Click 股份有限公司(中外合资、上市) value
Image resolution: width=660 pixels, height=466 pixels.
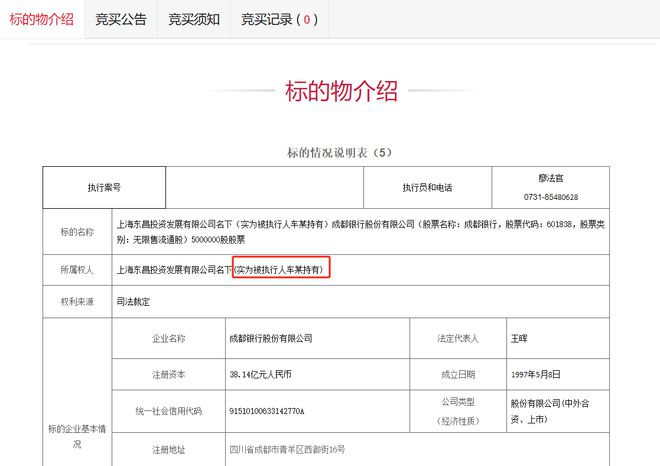(550, 411)
